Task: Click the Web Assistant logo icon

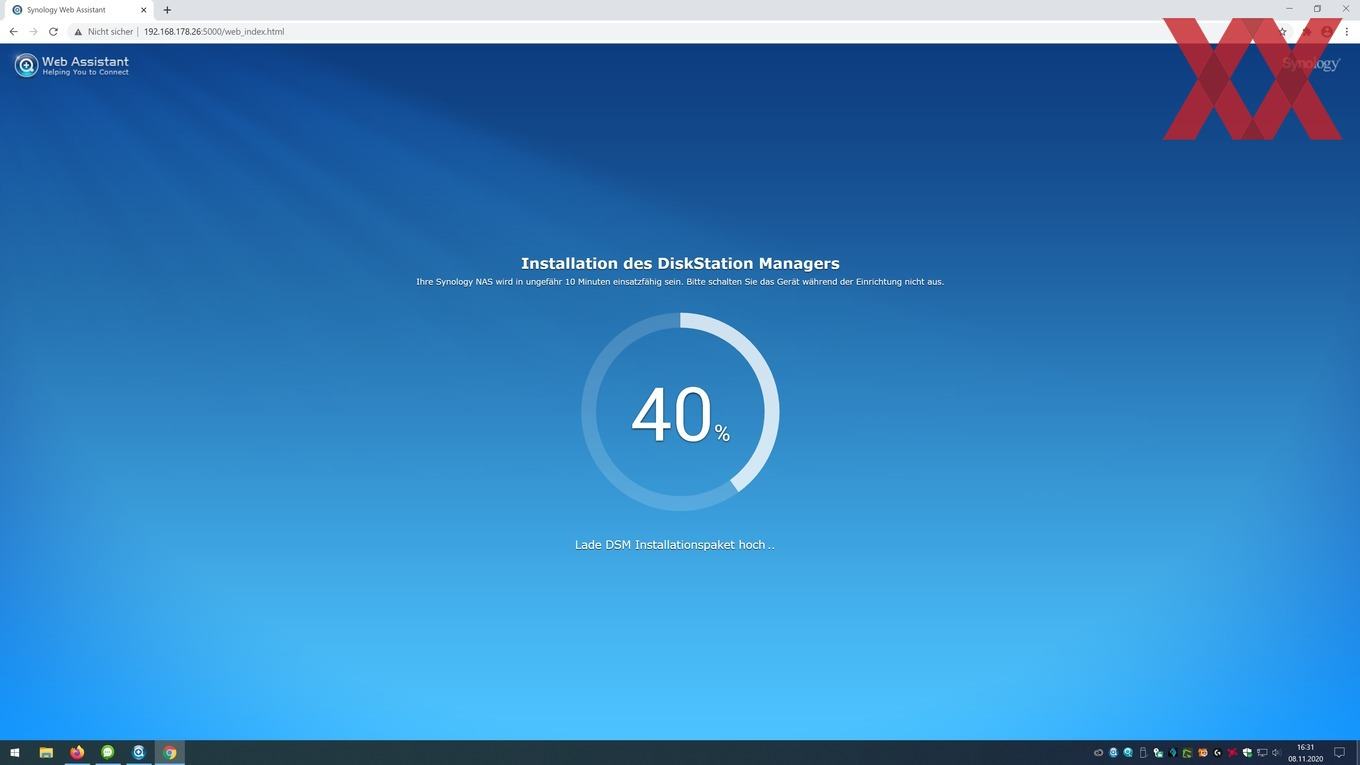Action: pyautogui.click(x=26, y=65)
